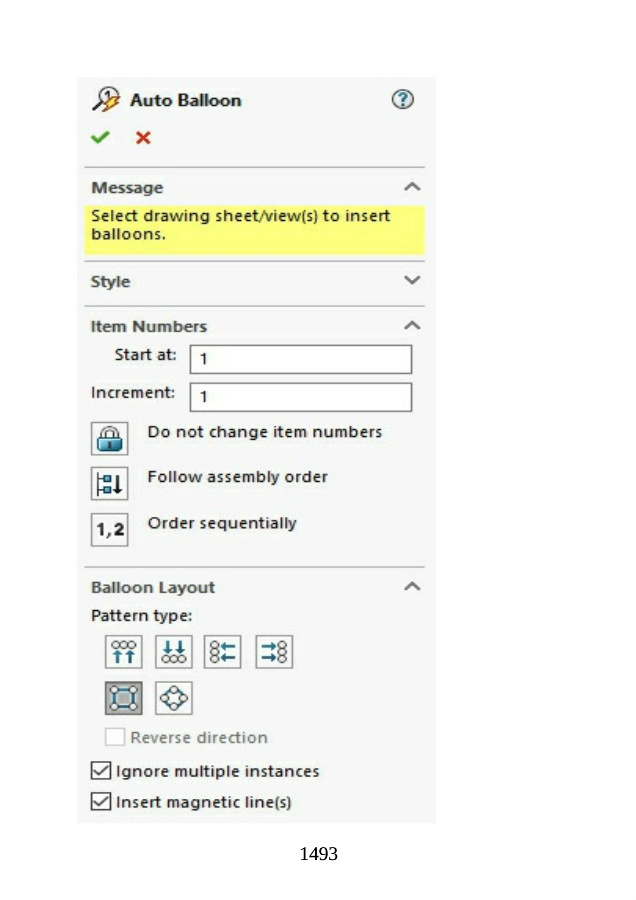Click the 'Start at' input field
The height and width of the screenshot is (900, 636).
pyautogui.click(x=300, y=359)
